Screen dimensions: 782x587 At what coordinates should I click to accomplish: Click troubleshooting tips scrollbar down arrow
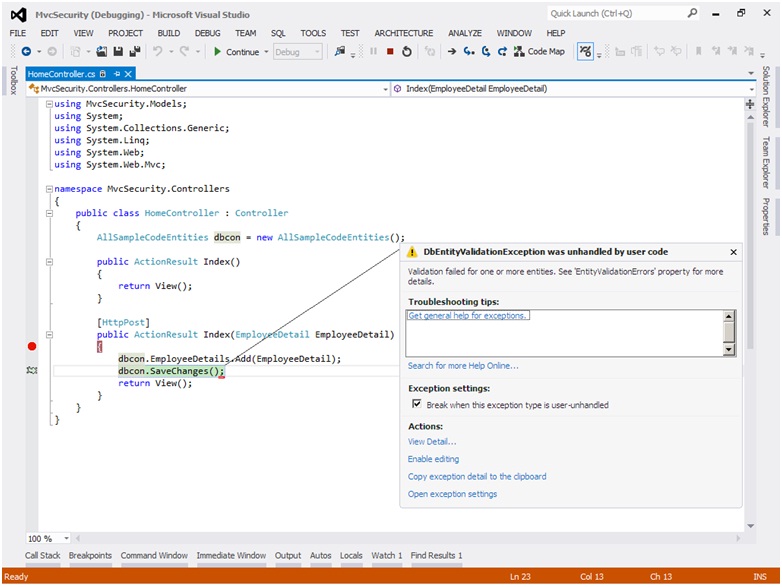tap(729, 350)
